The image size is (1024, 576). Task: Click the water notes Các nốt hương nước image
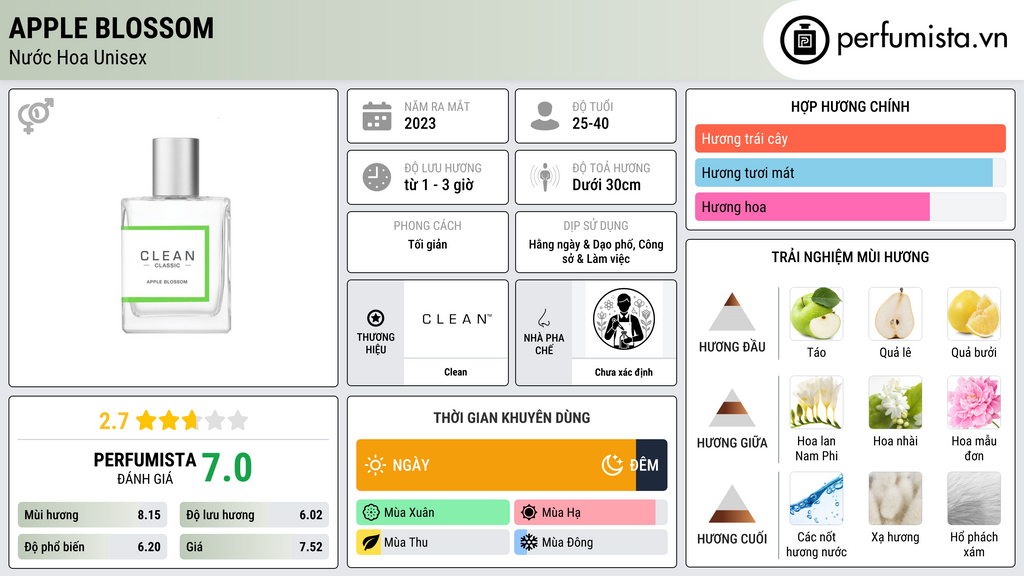(x=816, y=499)
